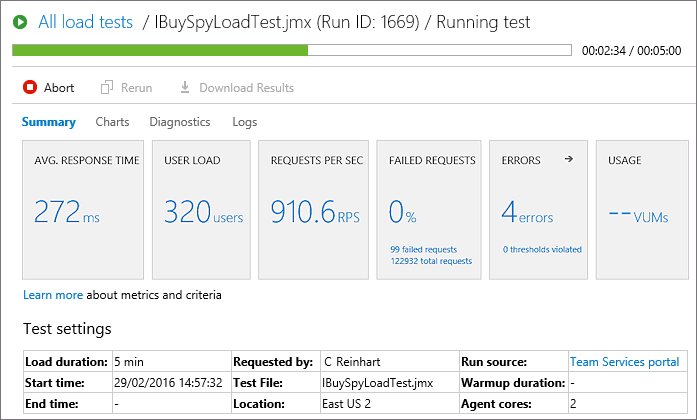Select the User Load 320 users value

204,212
